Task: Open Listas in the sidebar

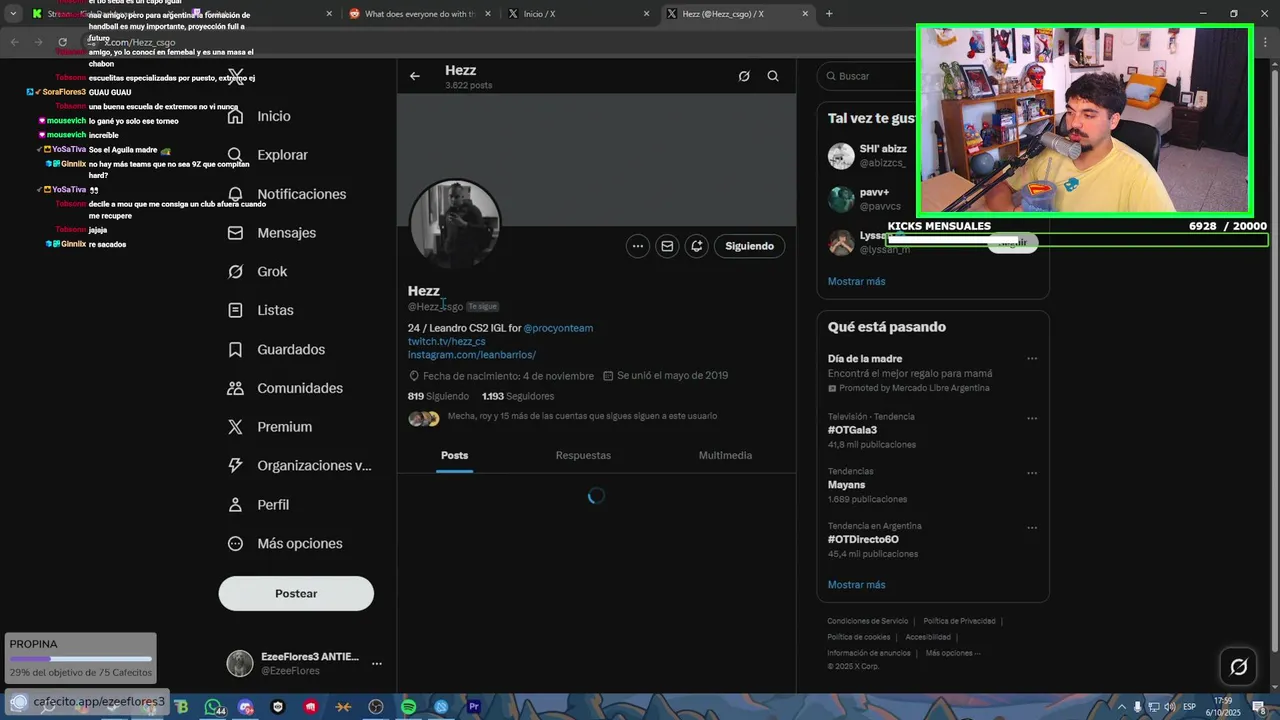Action: point(261,311)
